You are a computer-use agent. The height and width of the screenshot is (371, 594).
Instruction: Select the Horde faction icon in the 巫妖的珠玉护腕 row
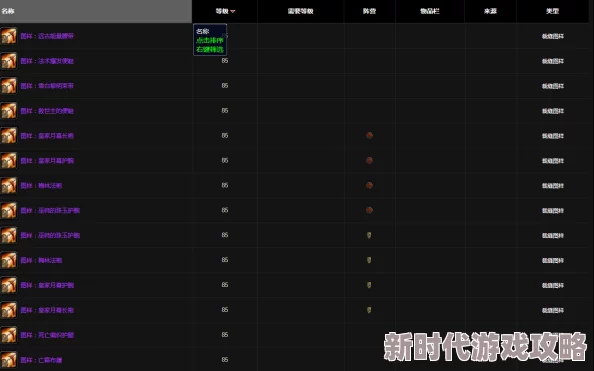point(369,210)
